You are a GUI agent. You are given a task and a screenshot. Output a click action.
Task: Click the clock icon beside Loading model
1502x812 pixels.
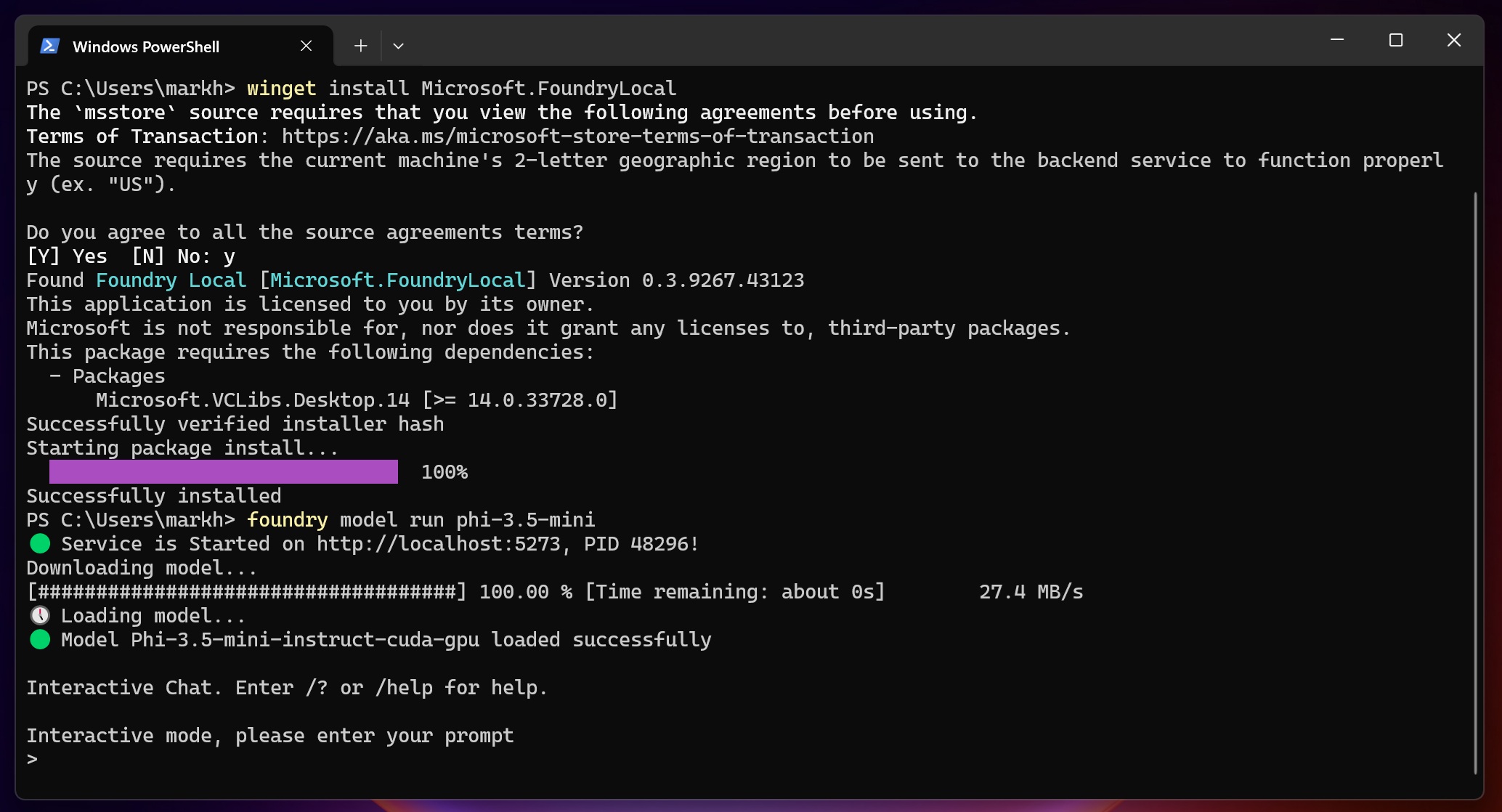click(40, 616)
